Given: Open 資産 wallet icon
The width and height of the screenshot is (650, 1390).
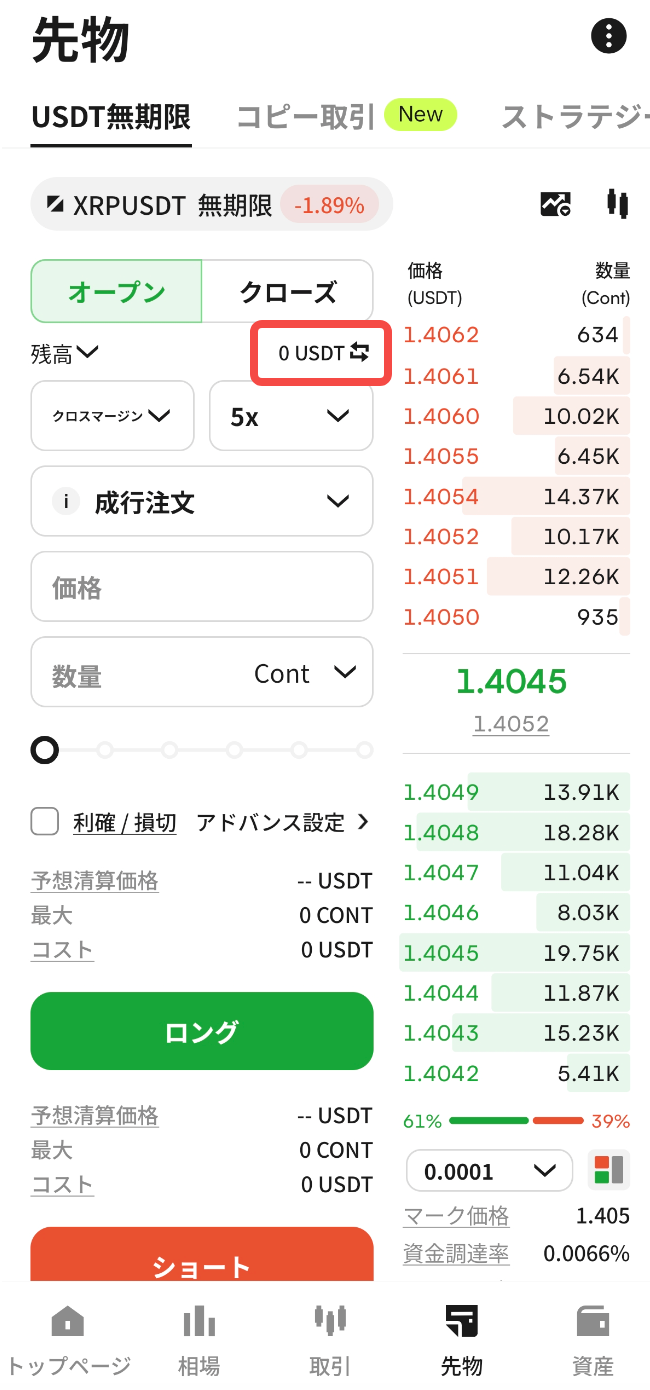Looking at the screenshot, I should click(593, 1321).
